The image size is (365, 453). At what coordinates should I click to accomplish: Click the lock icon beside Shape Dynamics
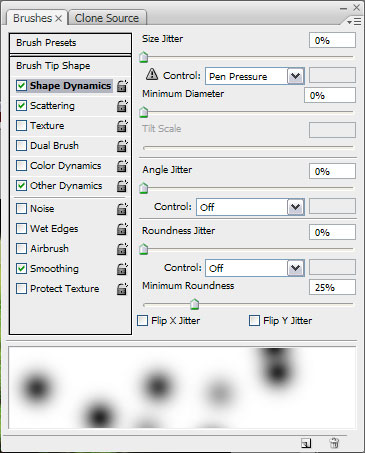click(122, 86)
